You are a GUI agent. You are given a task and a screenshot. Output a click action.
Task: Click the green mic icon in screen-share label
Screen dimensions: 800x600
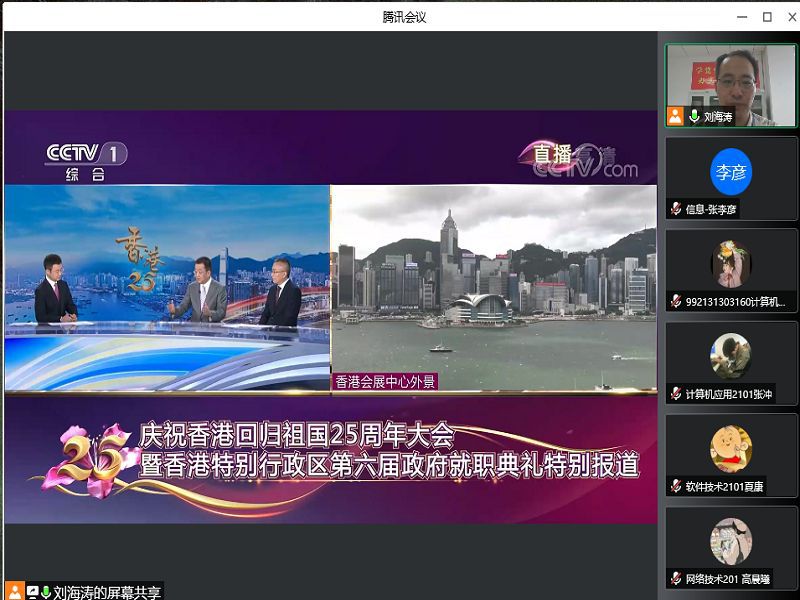pos(45,591)
